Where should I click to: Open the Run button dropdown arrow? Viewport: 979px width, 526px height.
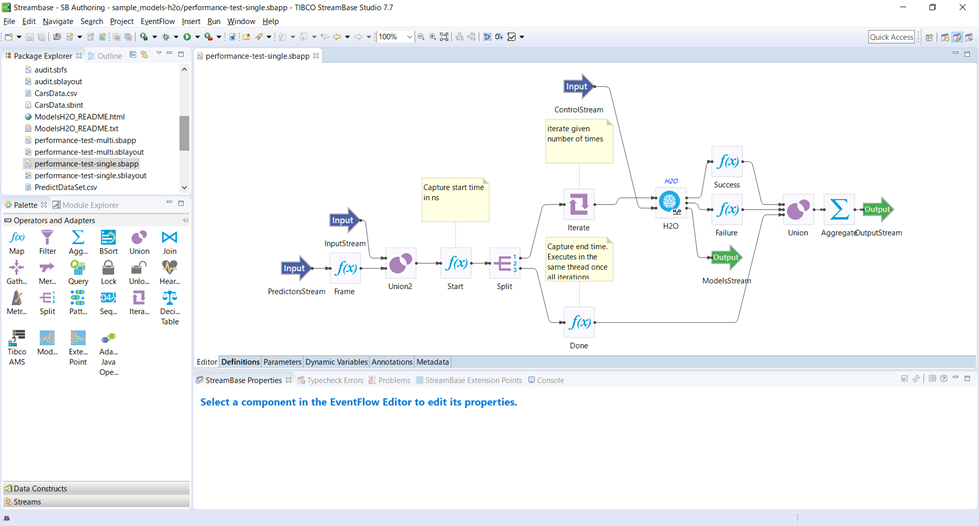coord(197,37)
